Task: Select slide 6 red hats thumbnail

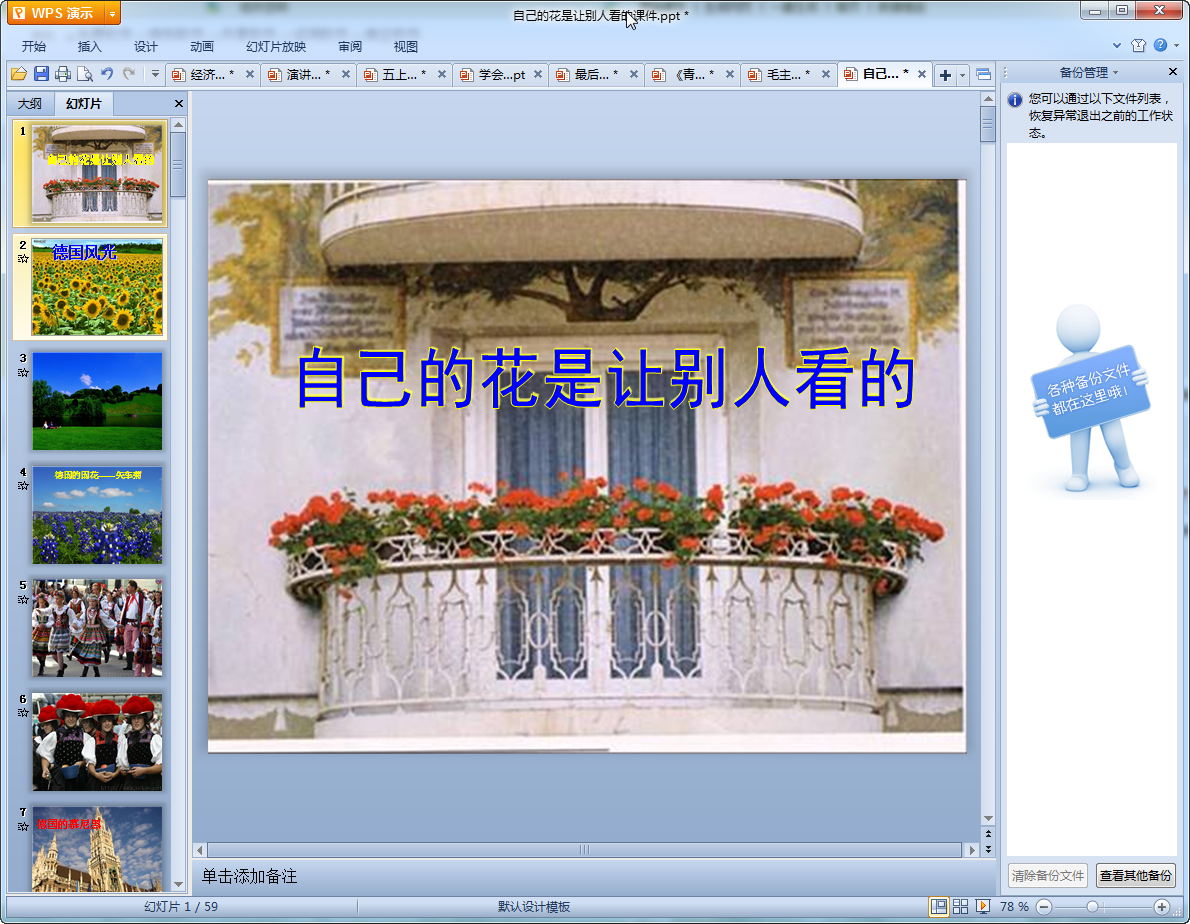Action: 97,742
